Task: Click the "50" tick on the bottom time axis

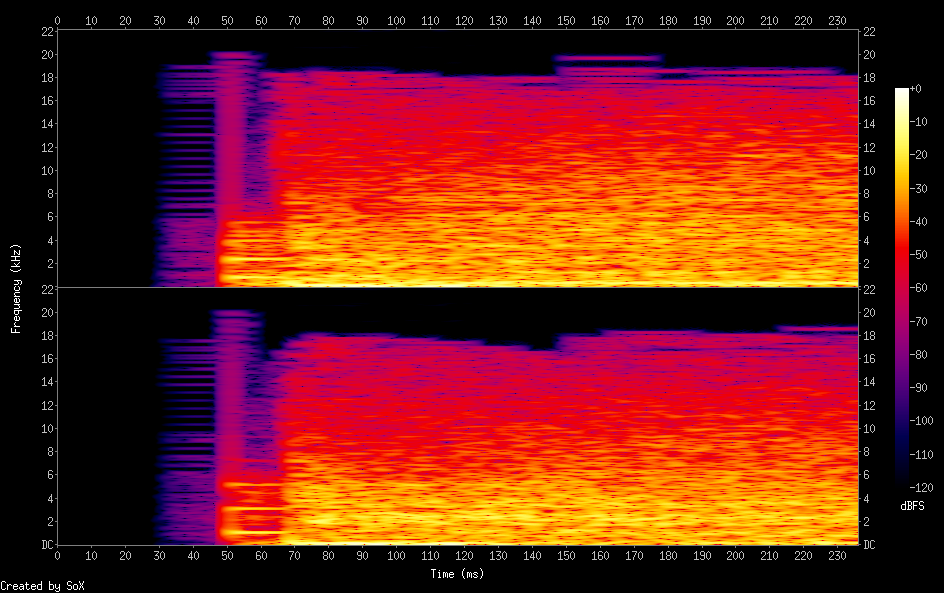Action: coord(227,556)
